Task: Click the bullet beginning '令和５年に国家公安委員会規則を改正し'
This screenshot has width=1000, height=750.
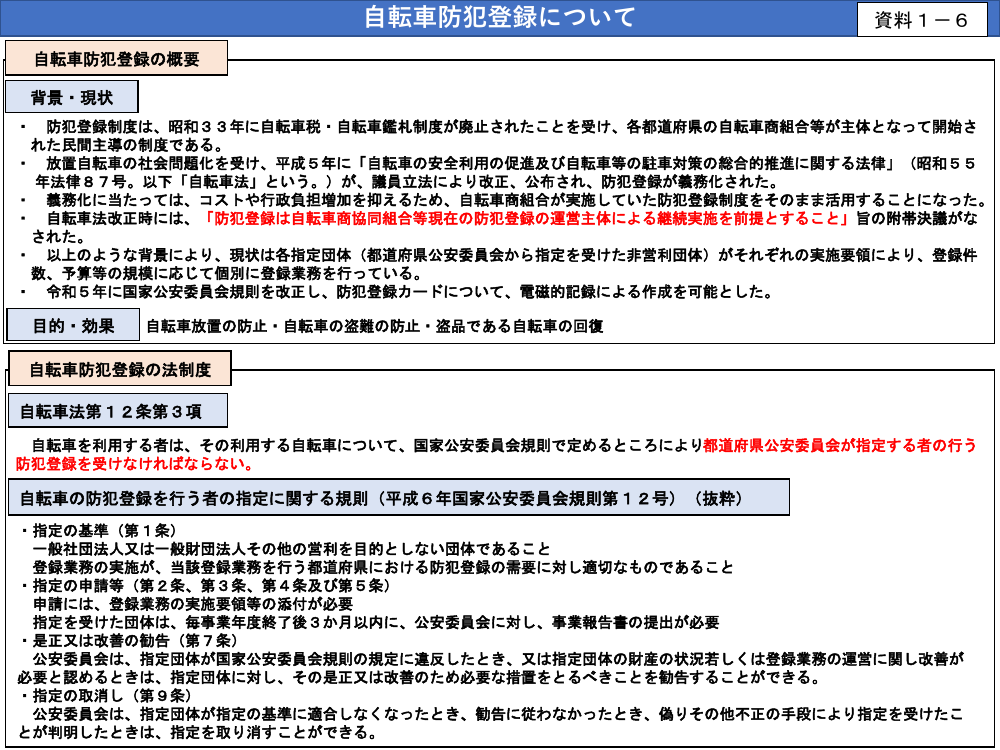Action: pos(397,292)
